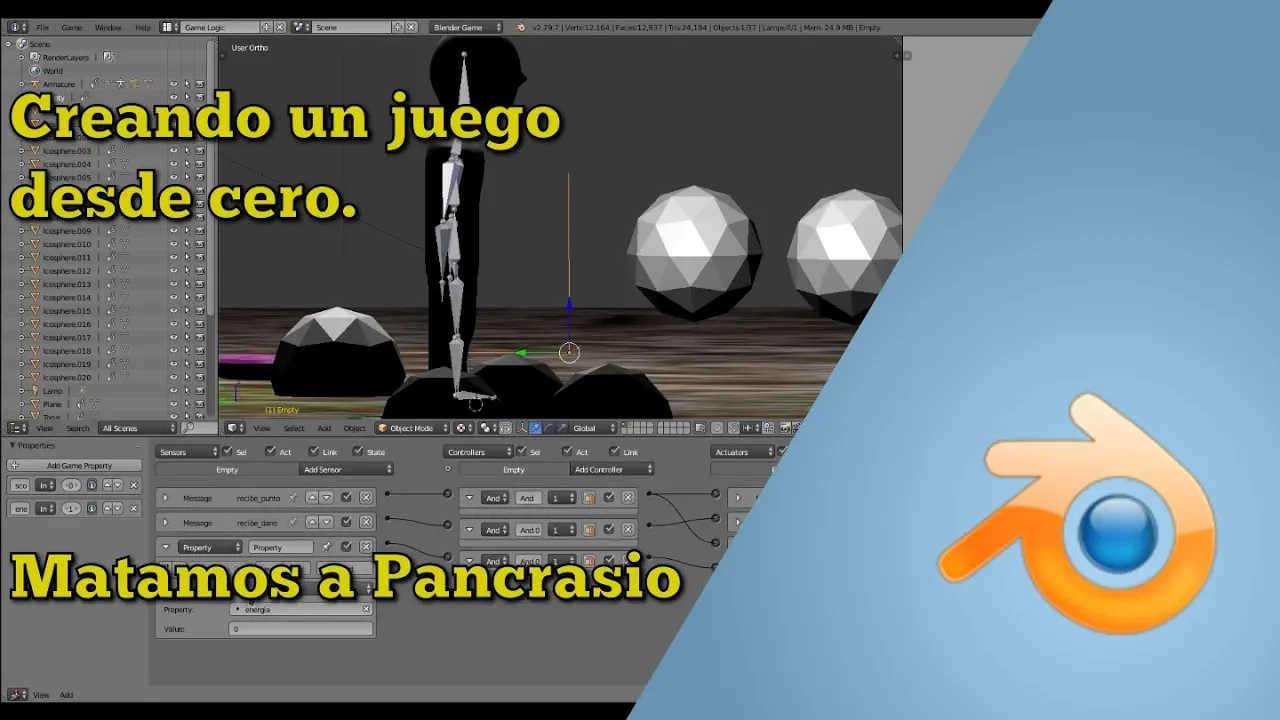The image size is (1280, 720).
Task: Move the recibe_punto sensor up
Action: point(312,497)
